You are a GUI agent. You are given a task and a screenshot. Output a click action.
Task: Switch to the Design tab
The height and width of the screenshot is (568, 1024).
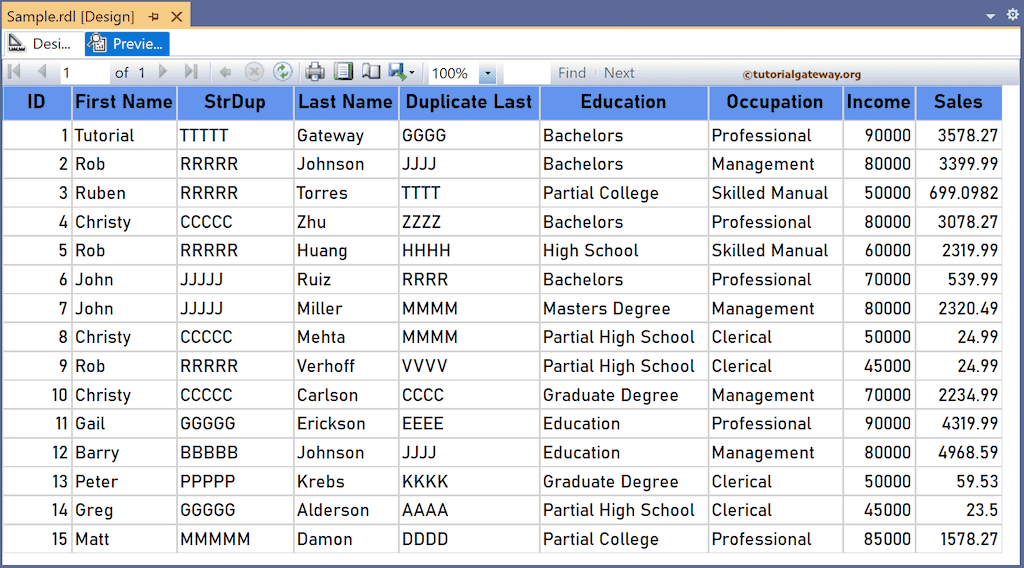pyautogui.click(x=43, y=44)
